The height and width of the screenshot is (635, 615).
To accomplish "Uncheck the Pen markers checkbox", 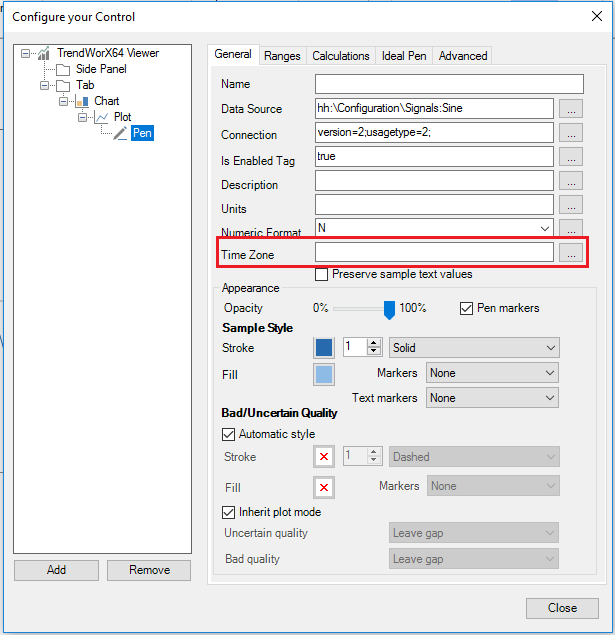I will point(466,308).
